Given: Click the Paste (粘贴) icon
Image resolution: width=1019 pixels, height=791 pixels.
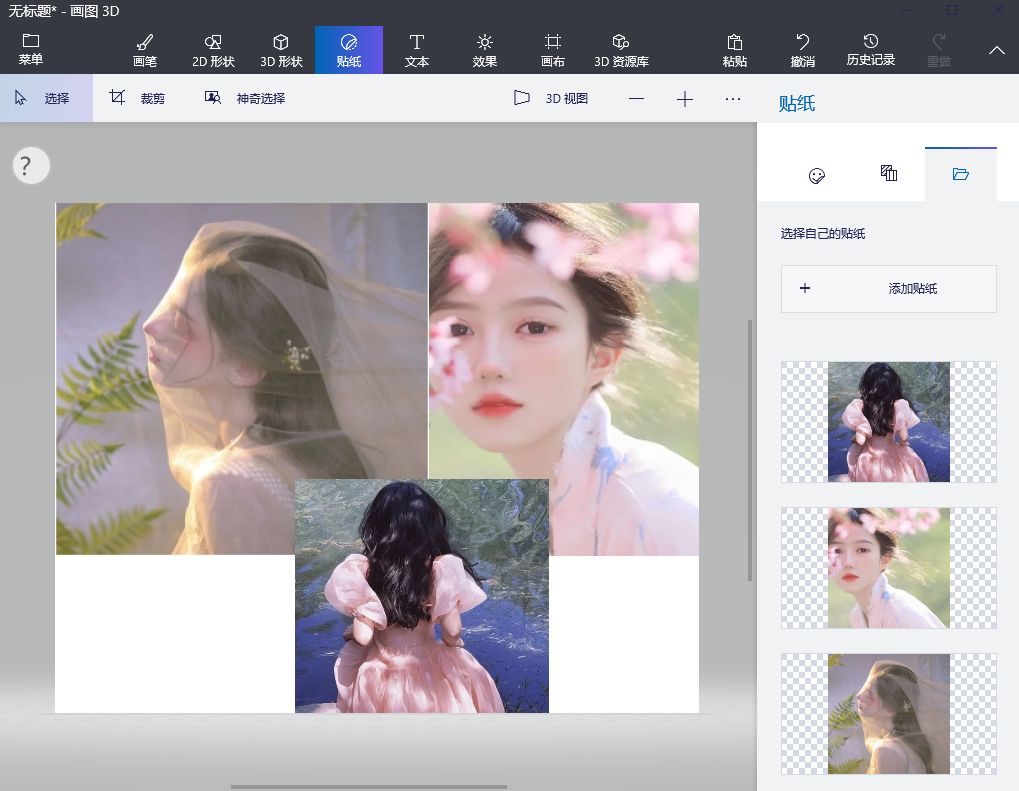Looking at the screenshot, I should click(735, 50).
